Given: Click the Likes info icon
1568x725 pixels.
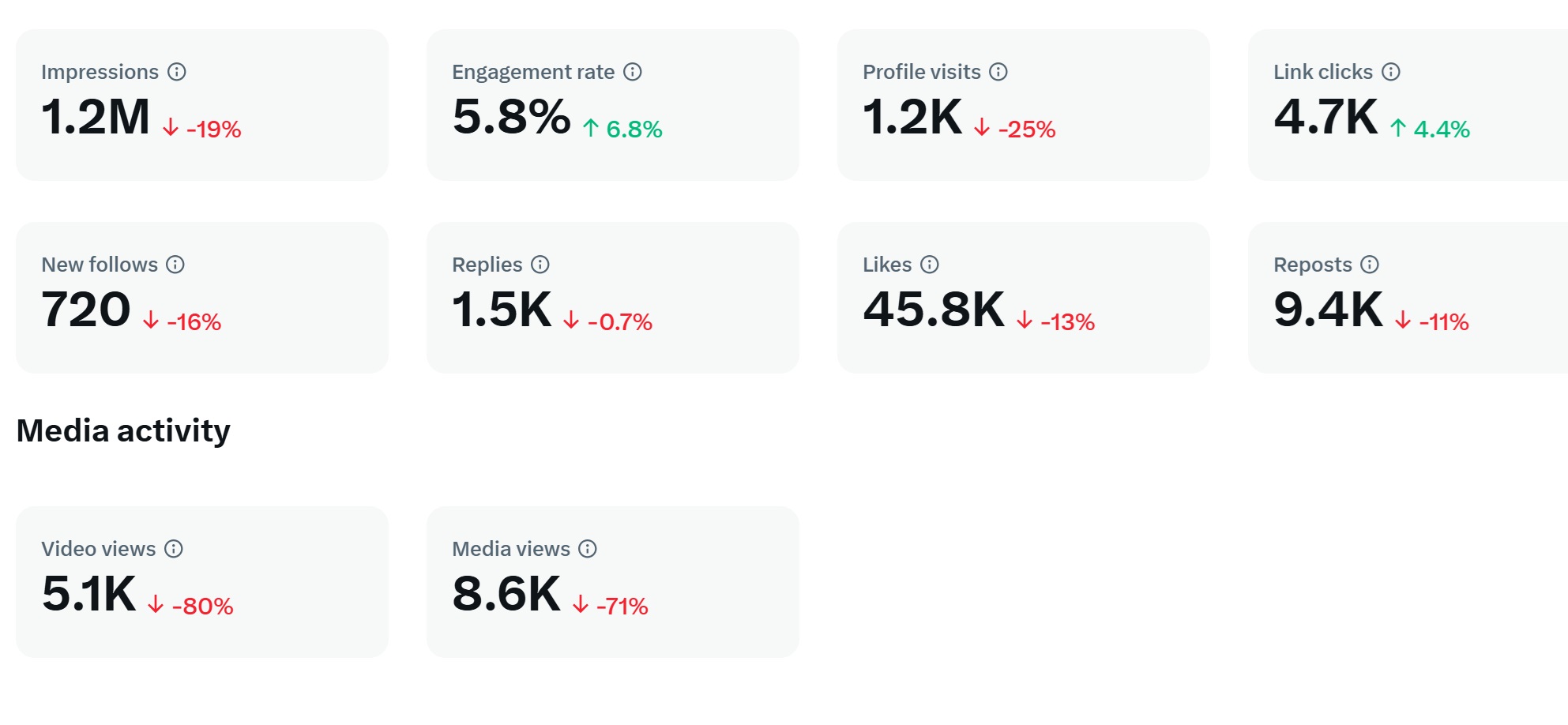Looking at the screenshot, I should point(929,265).
